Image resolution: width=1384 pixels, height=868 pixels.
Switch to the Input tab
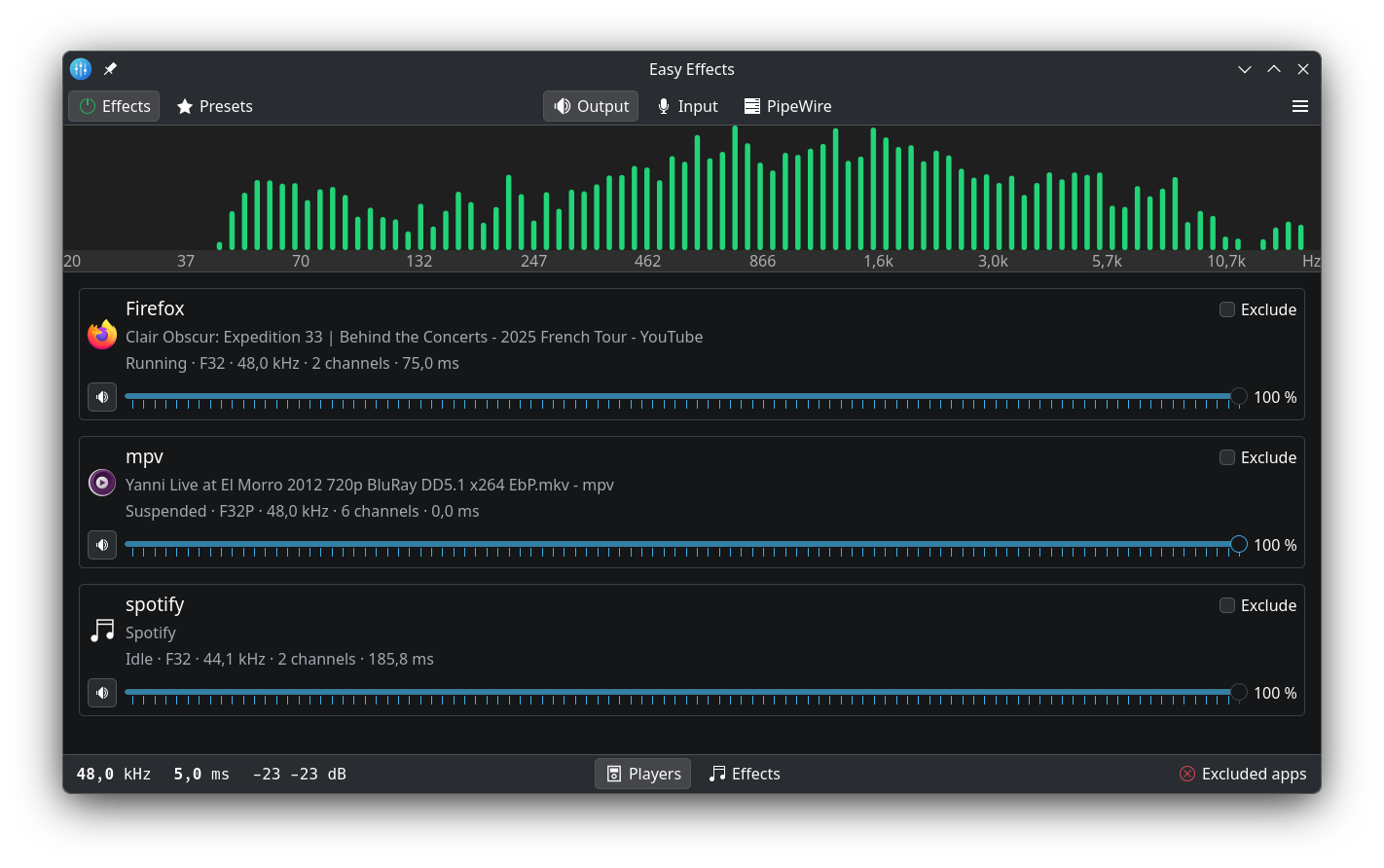coord(687,106)
